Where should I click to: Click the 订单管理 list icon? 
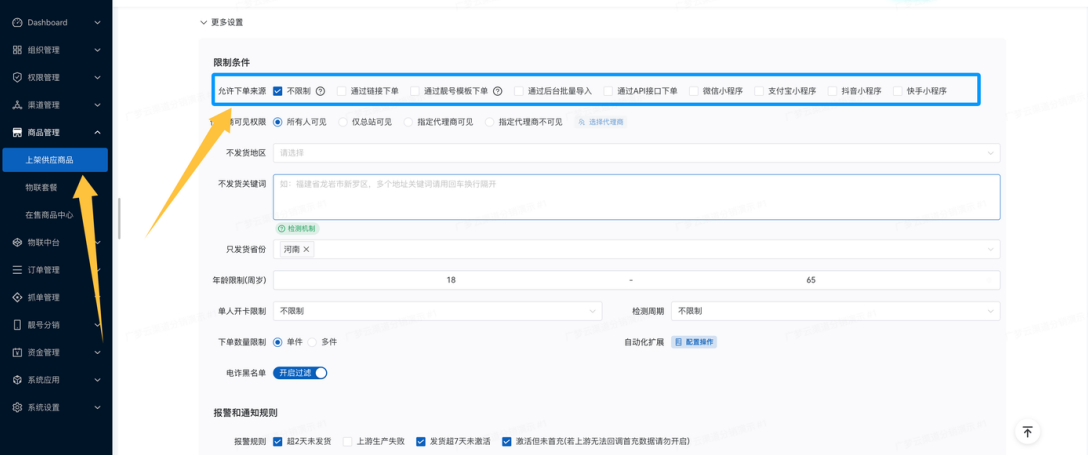click(x=17, y=270)
